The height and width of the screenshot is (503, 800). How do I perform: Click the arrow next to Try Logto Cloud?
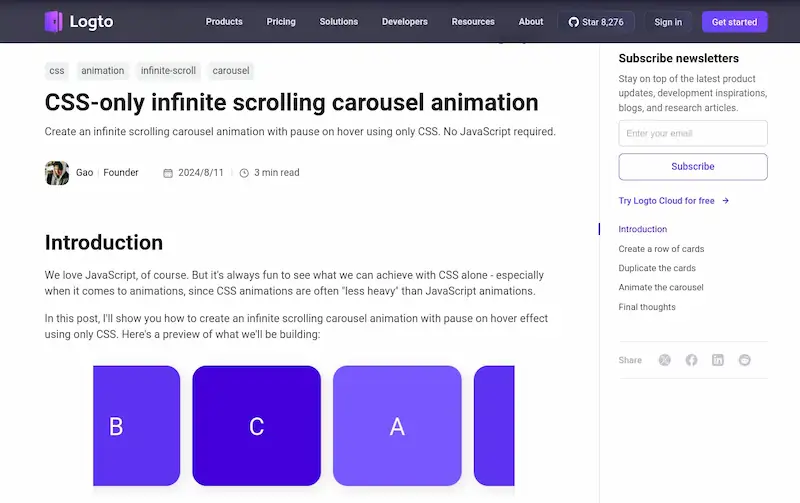coord(726,201)
